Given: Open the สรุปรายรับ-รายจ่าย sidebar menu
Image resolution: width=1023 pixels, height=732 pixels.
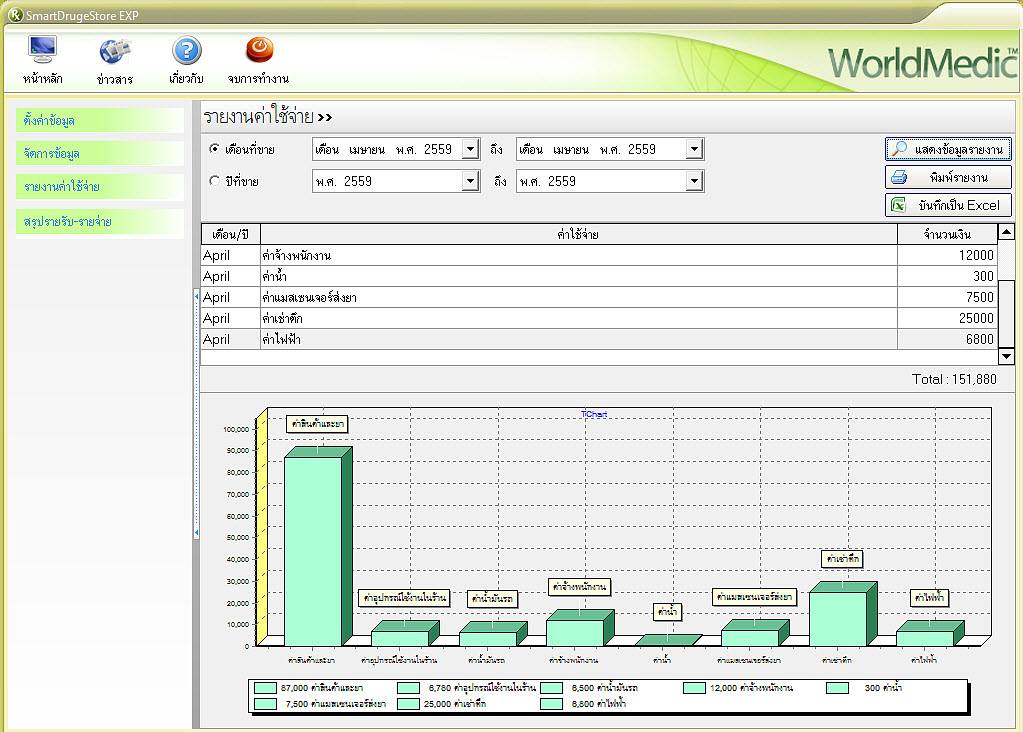Looking at the screenshot, I should click(99, 221).
